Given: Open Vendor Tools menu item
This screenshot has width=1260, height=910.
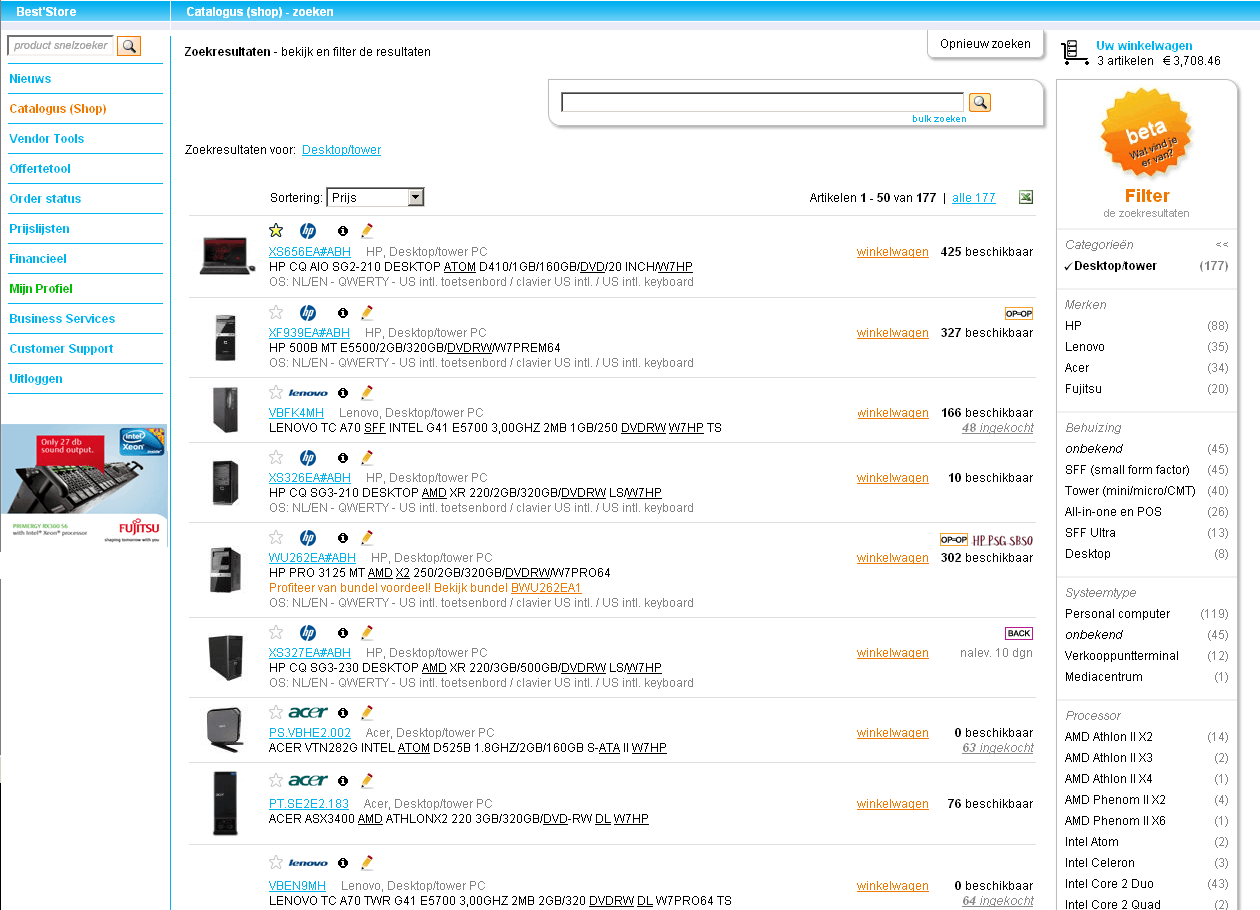Looking at the screenshot, I should (47, 139).
